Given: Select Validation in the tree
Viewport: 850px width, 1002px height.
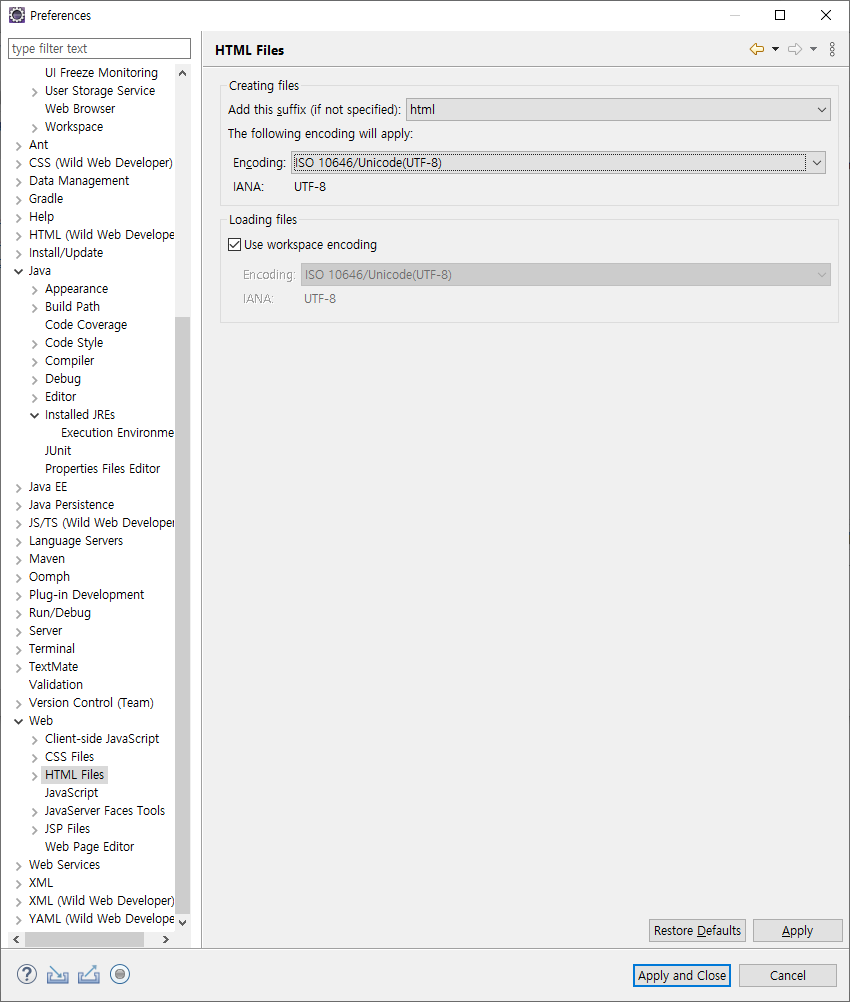Looking at the screenshot, I should point(56,684).
